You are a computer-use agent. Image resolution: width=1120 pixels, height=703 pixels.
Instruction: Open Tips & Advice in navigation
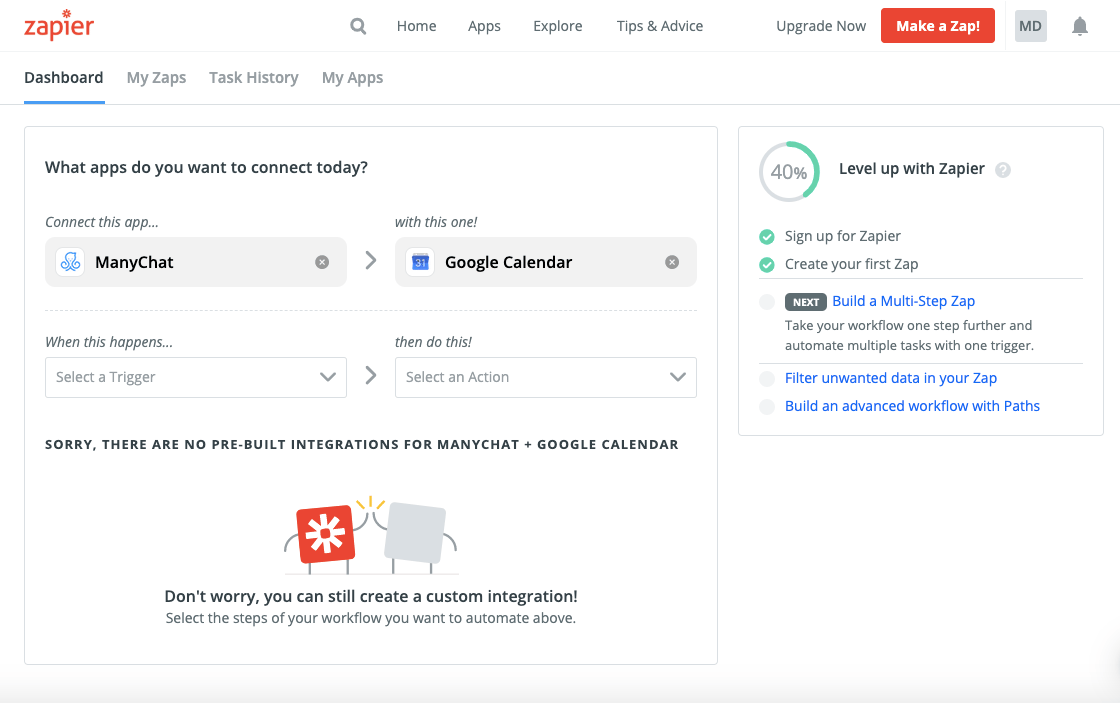pos(660,26)
